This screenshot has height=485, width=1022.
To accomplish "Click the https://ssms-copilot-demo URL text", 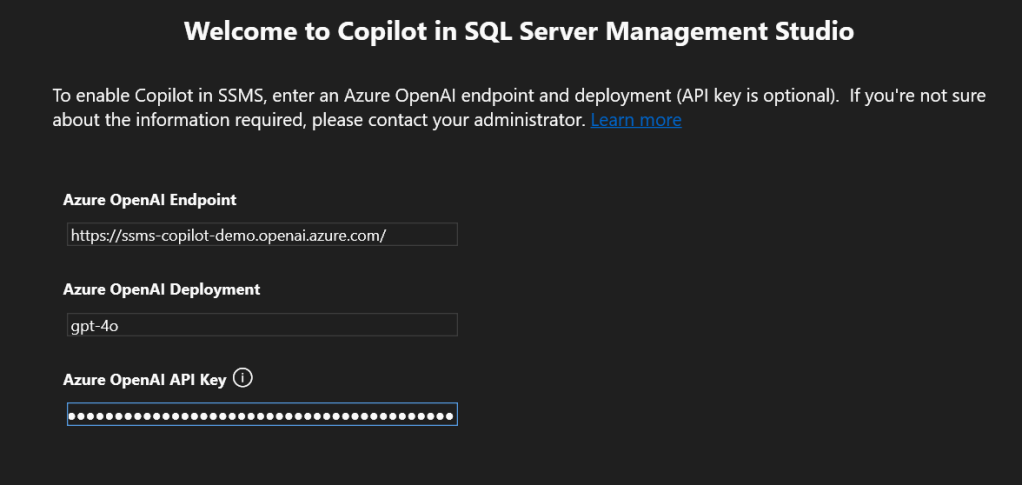I will (160, 234).
